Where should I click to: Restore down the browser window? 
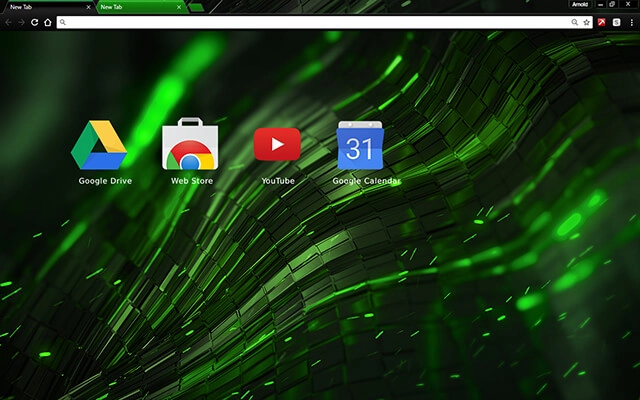(612, 4)
